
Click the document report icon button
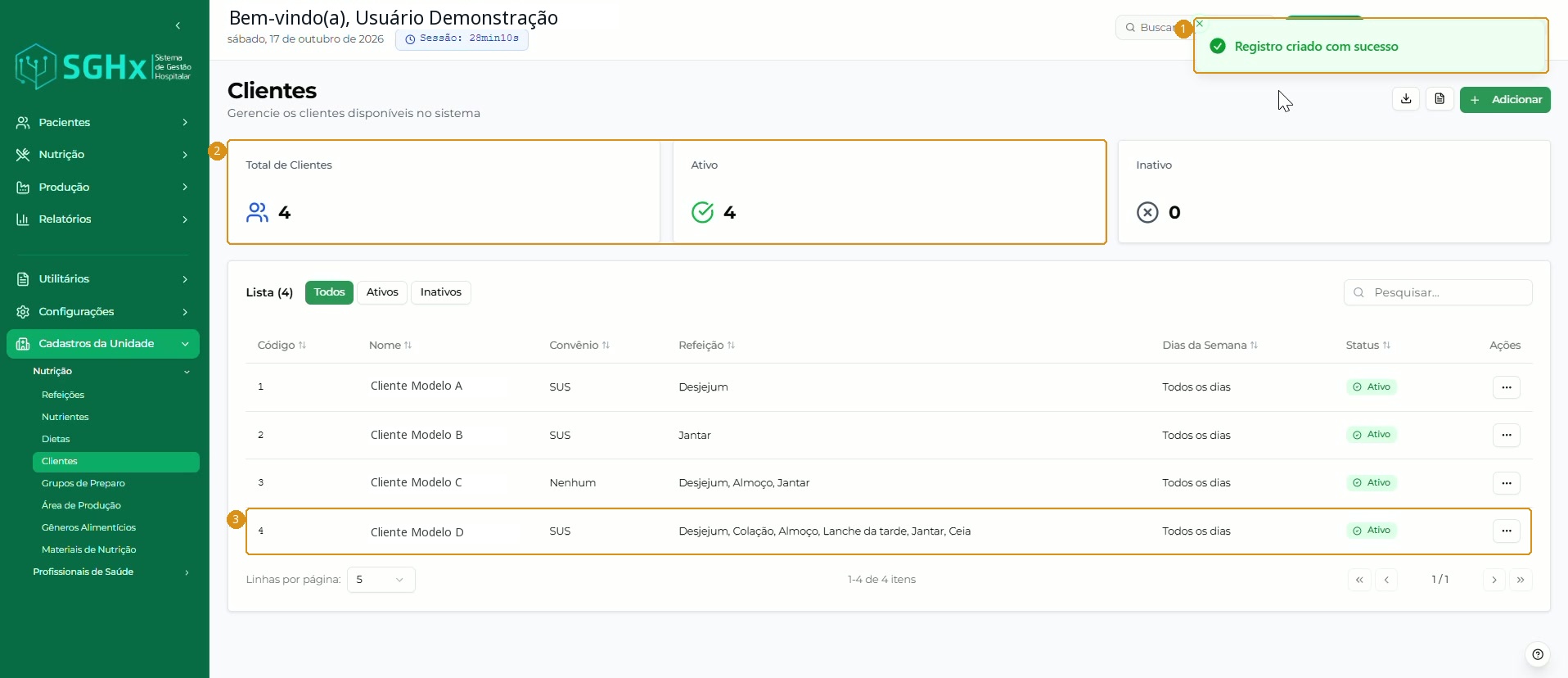coord(1440,99)
